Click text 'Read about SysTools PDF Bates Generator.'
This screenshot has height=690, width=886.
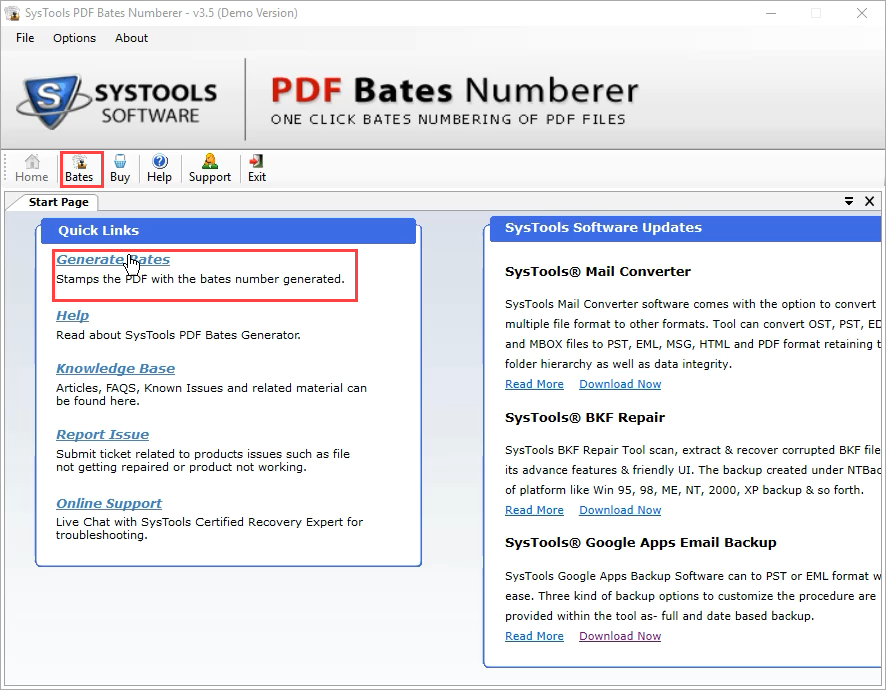(178, 335)
